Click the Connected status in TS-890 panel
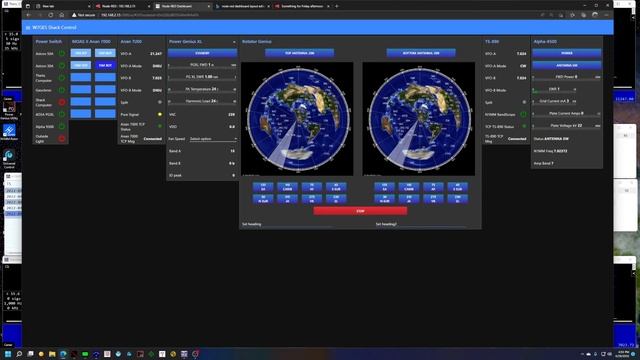Screen dimensions: 640x360 517,139
